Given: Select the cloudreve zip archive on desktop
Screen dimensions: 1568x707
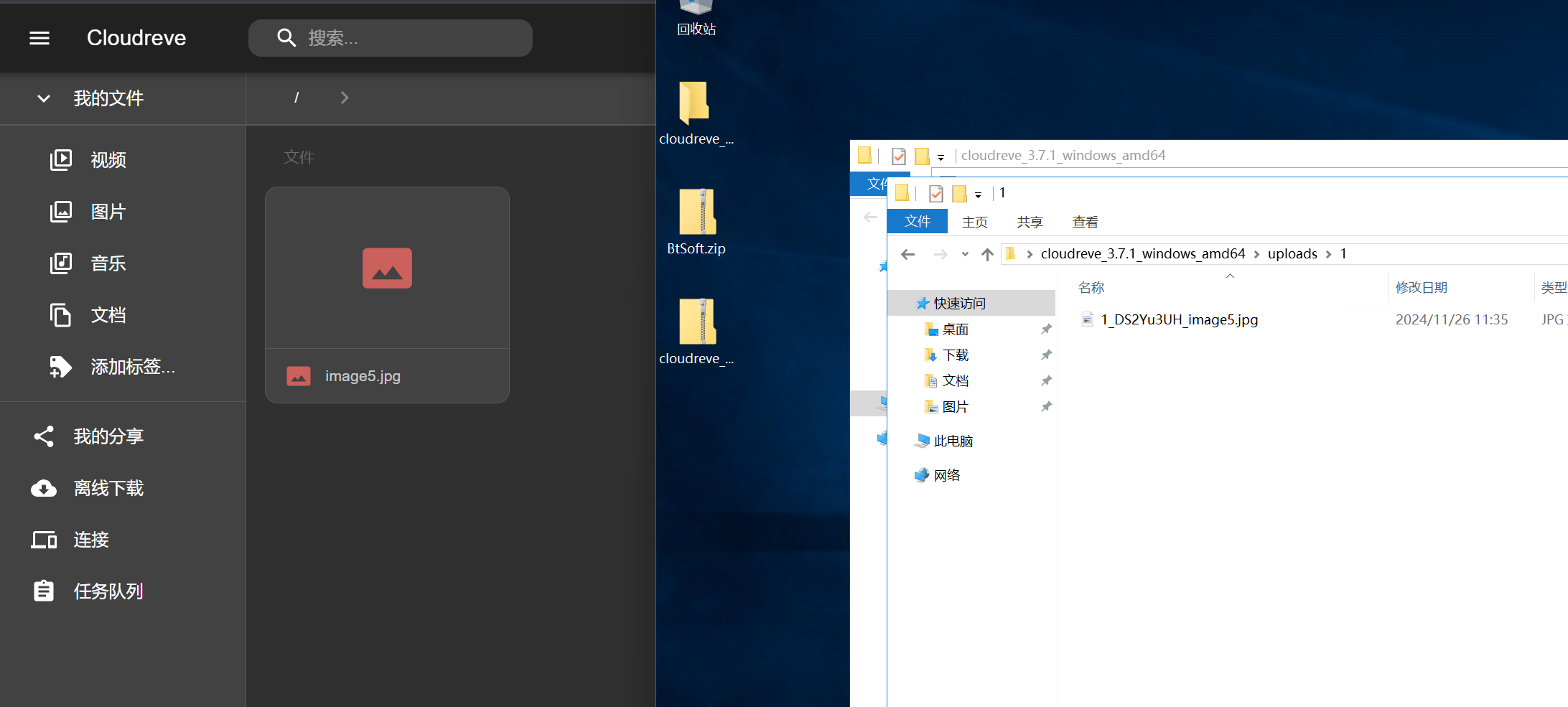Looking at the screenshot, I should [696, 332].
